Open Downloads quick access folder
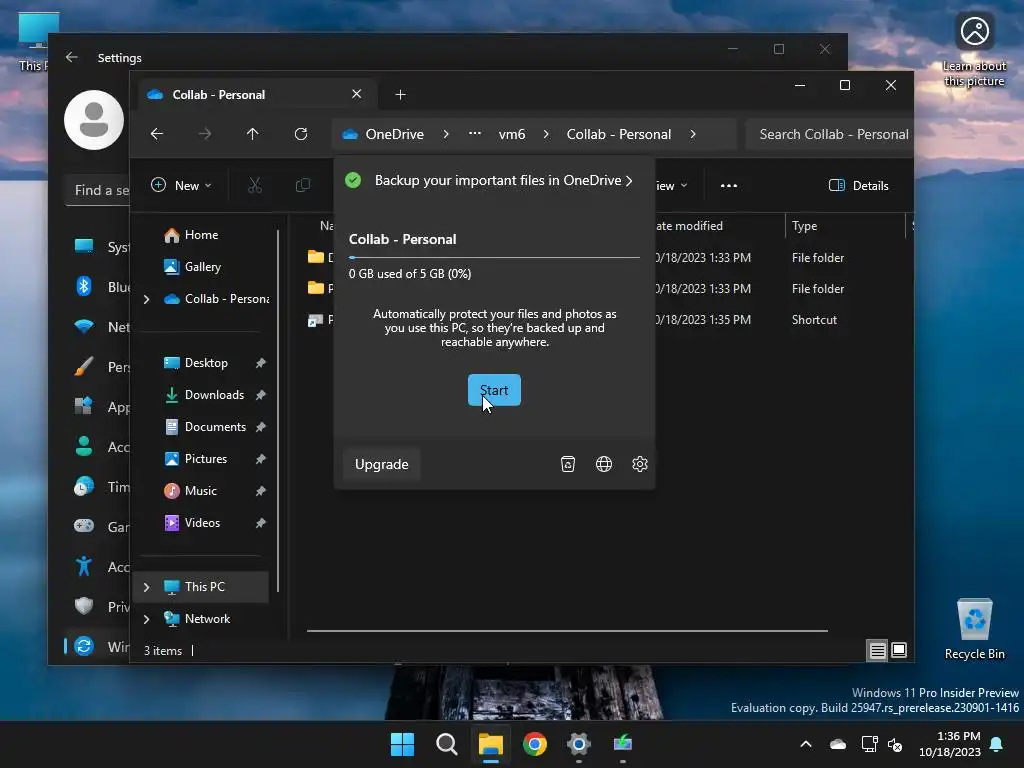 coord(214,394)
